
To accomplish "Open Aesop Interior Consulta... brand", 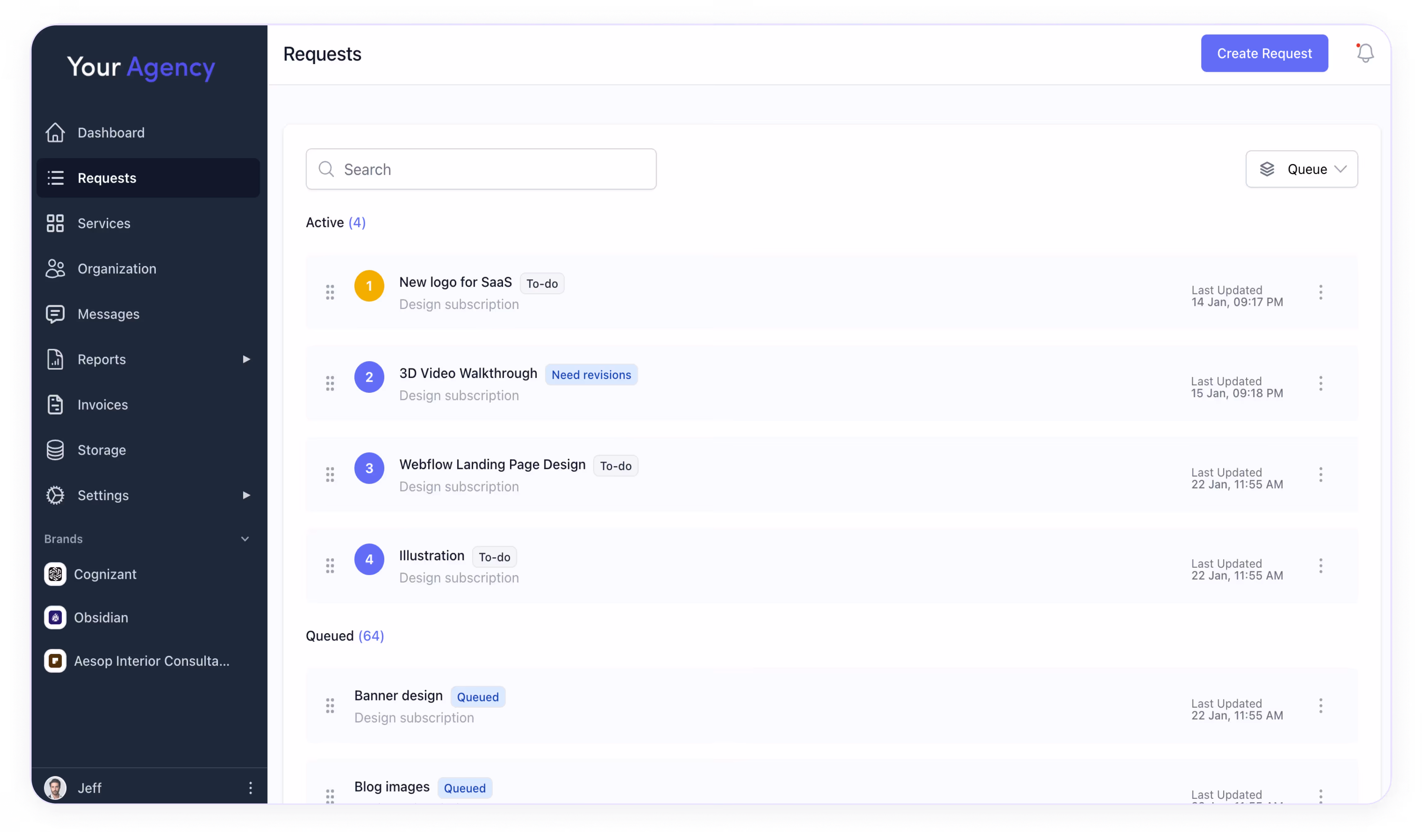I will pyautogui.click(x=152, y=660).
